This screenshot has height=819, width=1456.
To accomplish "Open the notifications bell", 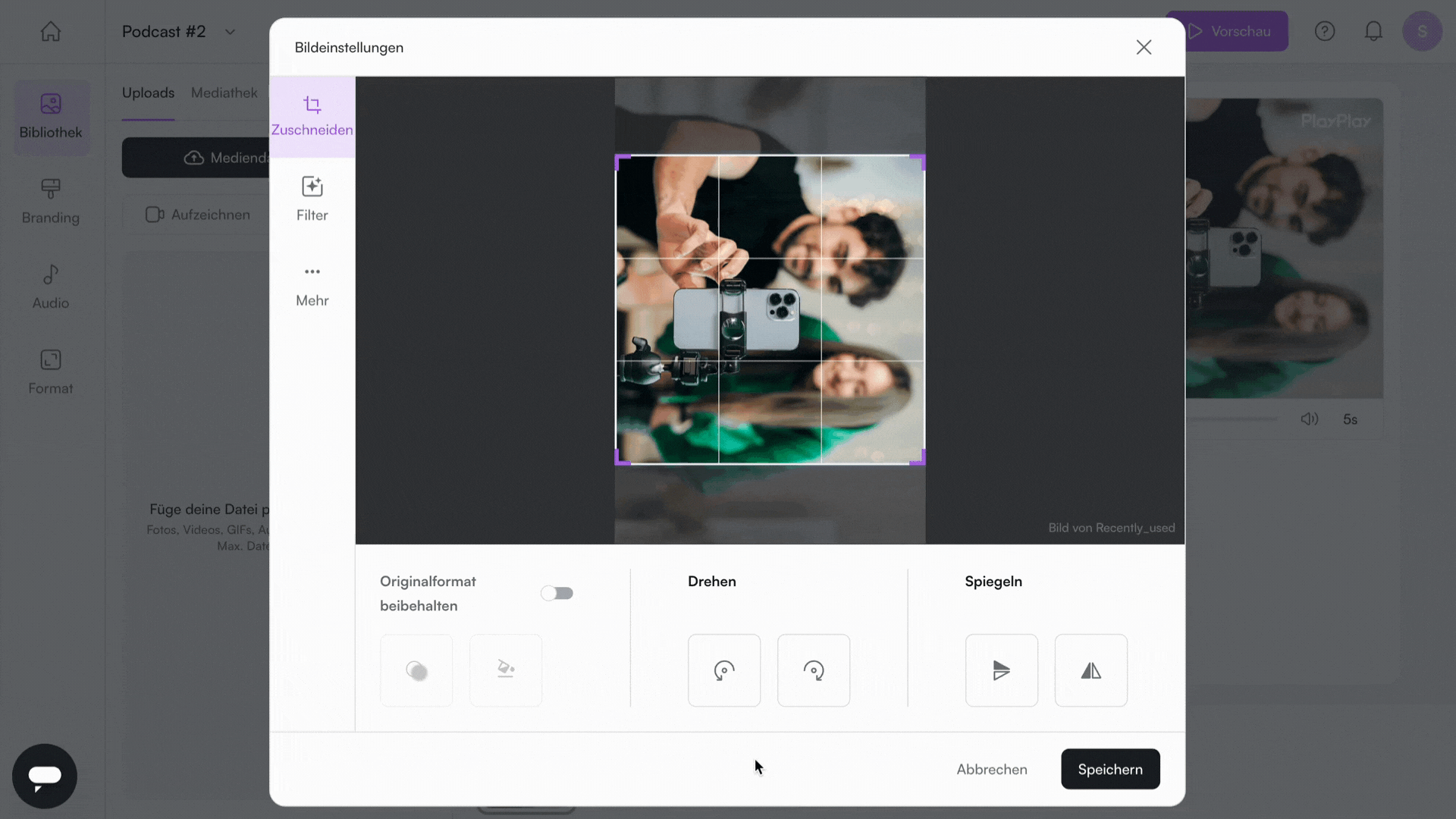I will pyautogui.click(x=1373, y=31).
